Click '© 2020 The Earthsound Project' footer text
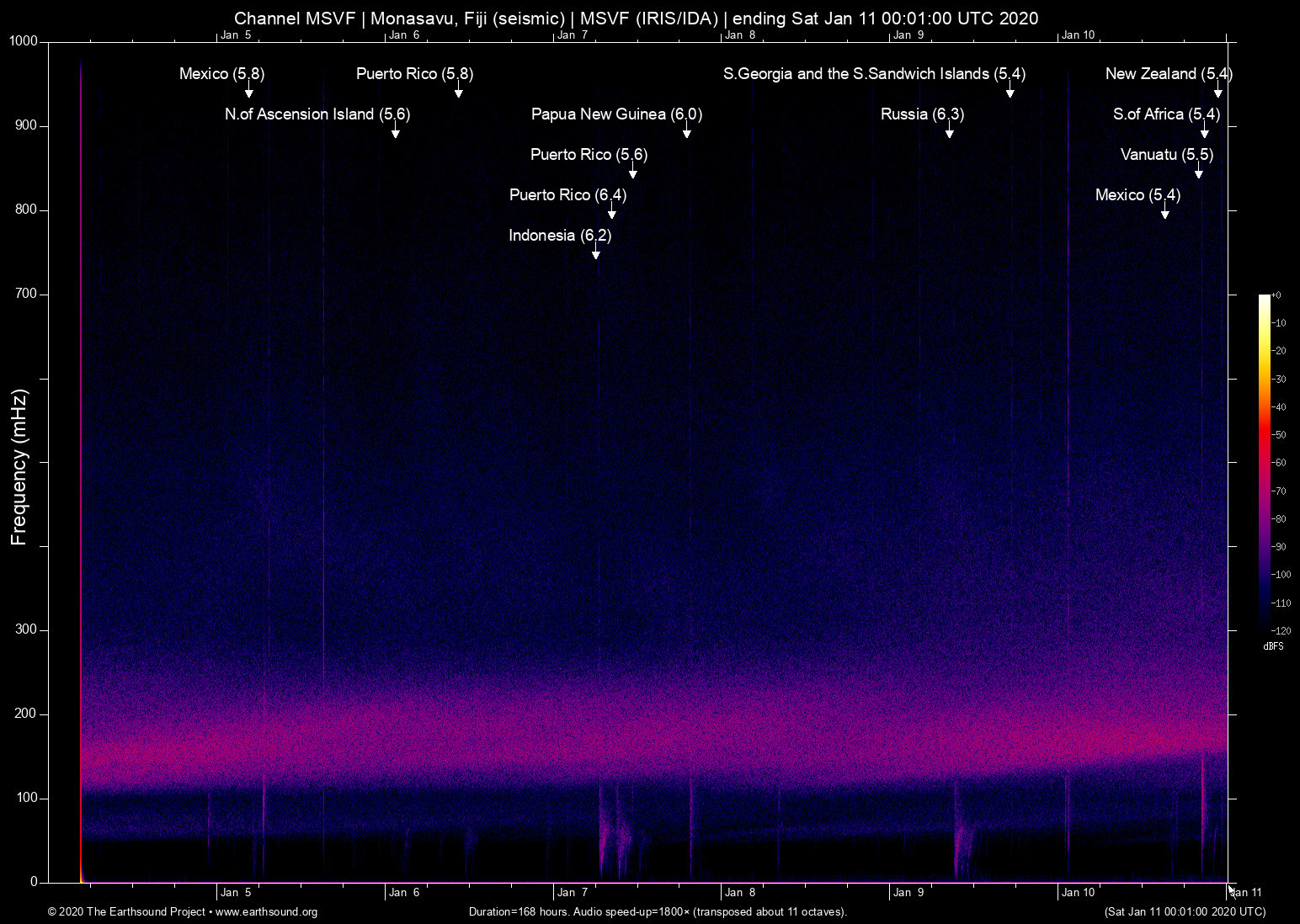 pos(126,911)
